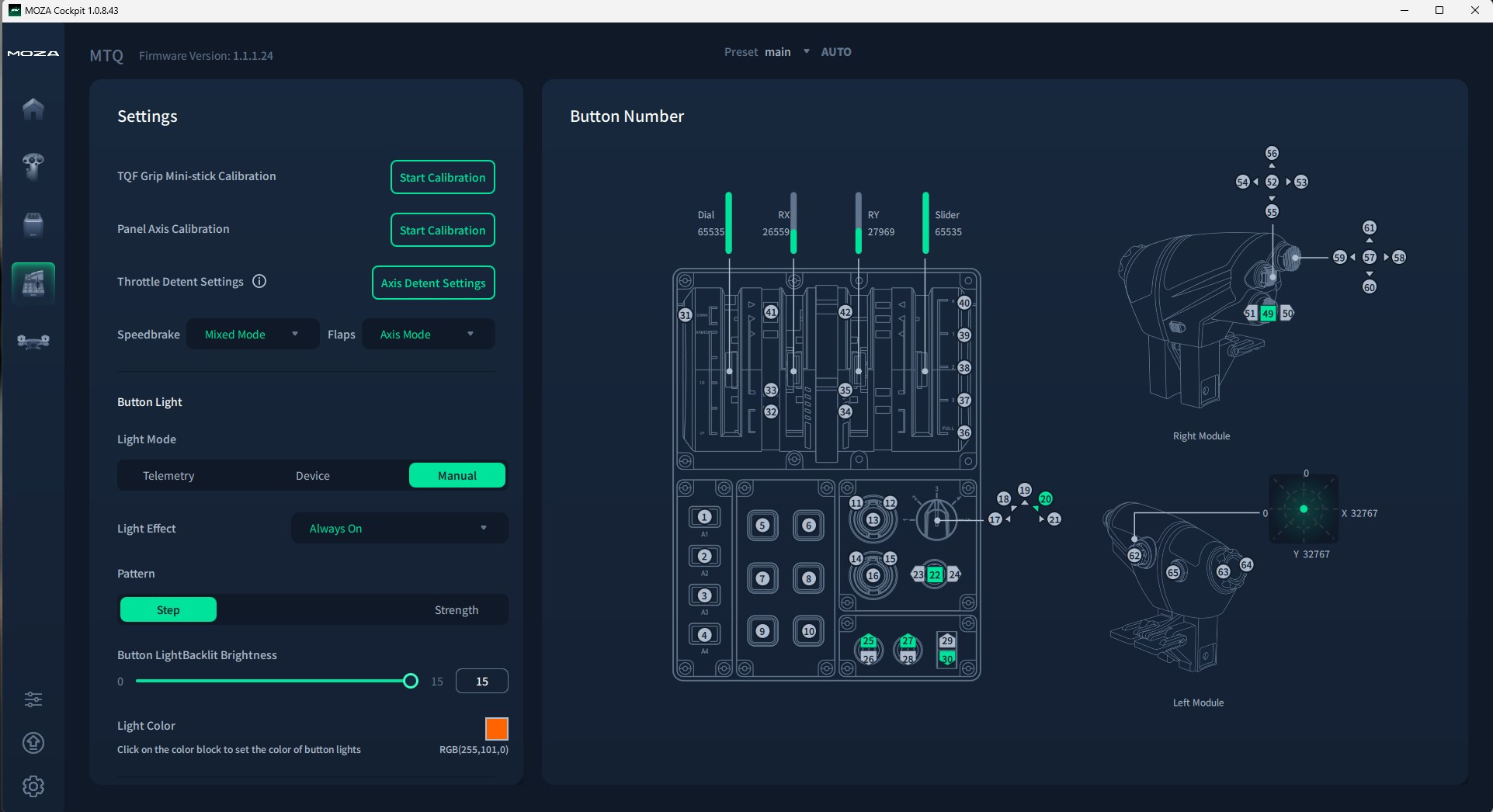Set Pattern to Strength
The image size is (1493, 812).
456,610
